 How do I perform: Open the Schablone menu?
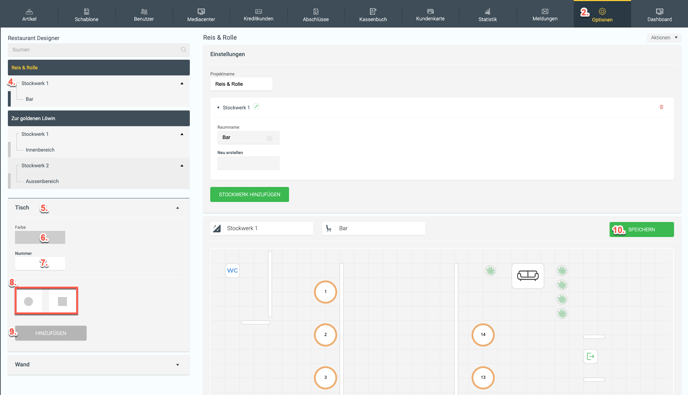(86, 14)
